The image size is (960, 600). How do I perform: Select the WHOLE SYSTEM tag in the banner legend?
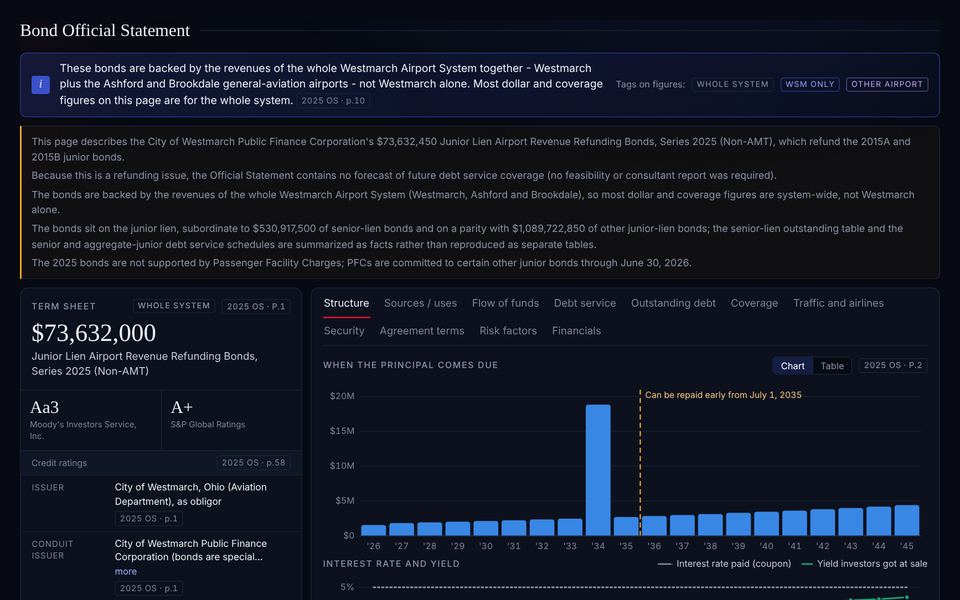[732, 84]
